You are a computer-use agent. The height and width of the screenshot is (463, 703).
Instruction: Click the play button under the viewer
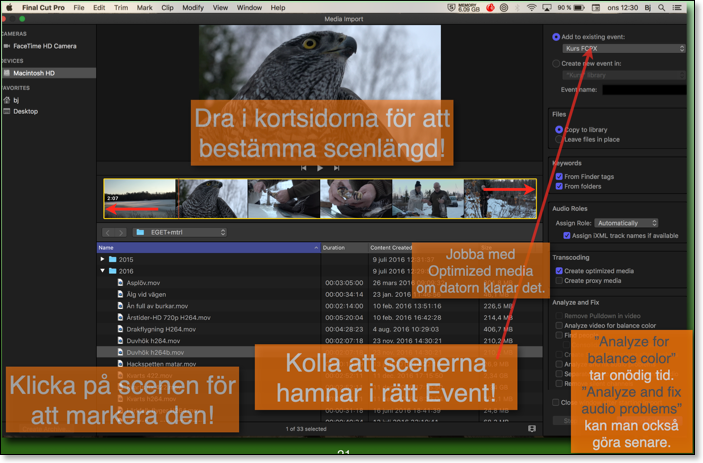click(320, 168)
